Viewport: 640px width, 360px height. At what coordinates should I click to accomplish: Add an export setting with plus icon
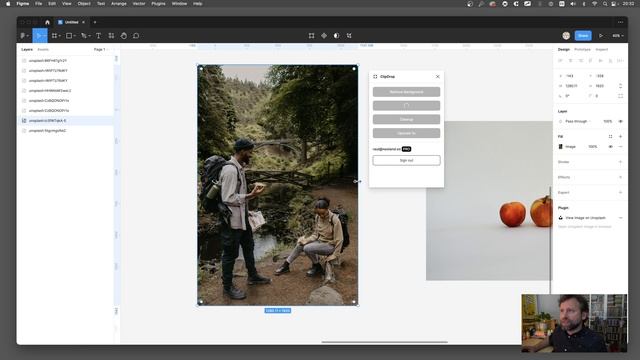click(x=620, y=192)
